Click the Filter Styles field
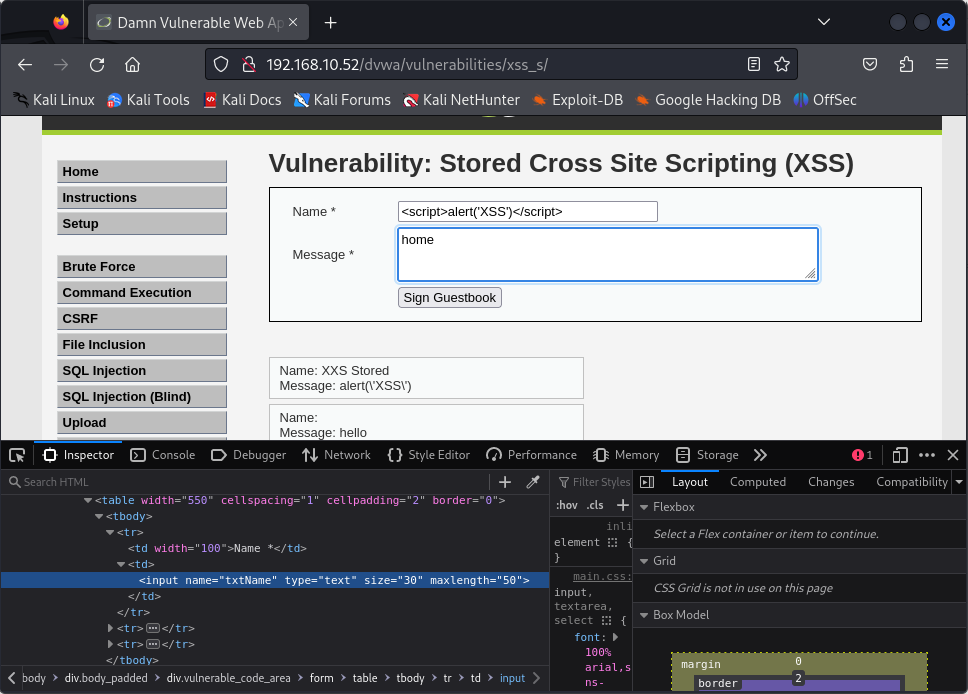 pos(594,482)
